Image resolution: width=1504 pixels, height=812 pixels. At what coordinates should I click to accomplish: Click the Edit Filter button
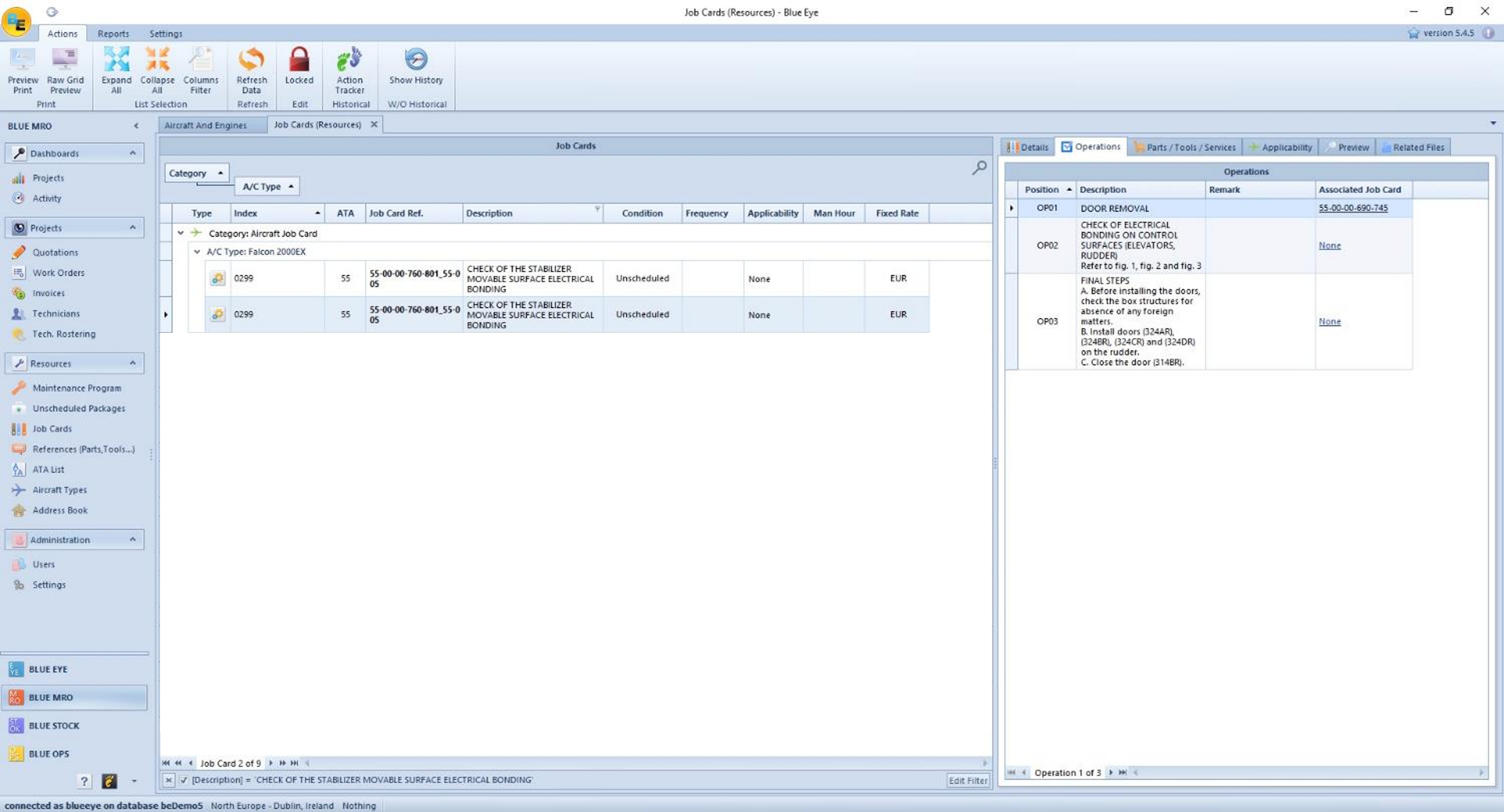(968, 781)
